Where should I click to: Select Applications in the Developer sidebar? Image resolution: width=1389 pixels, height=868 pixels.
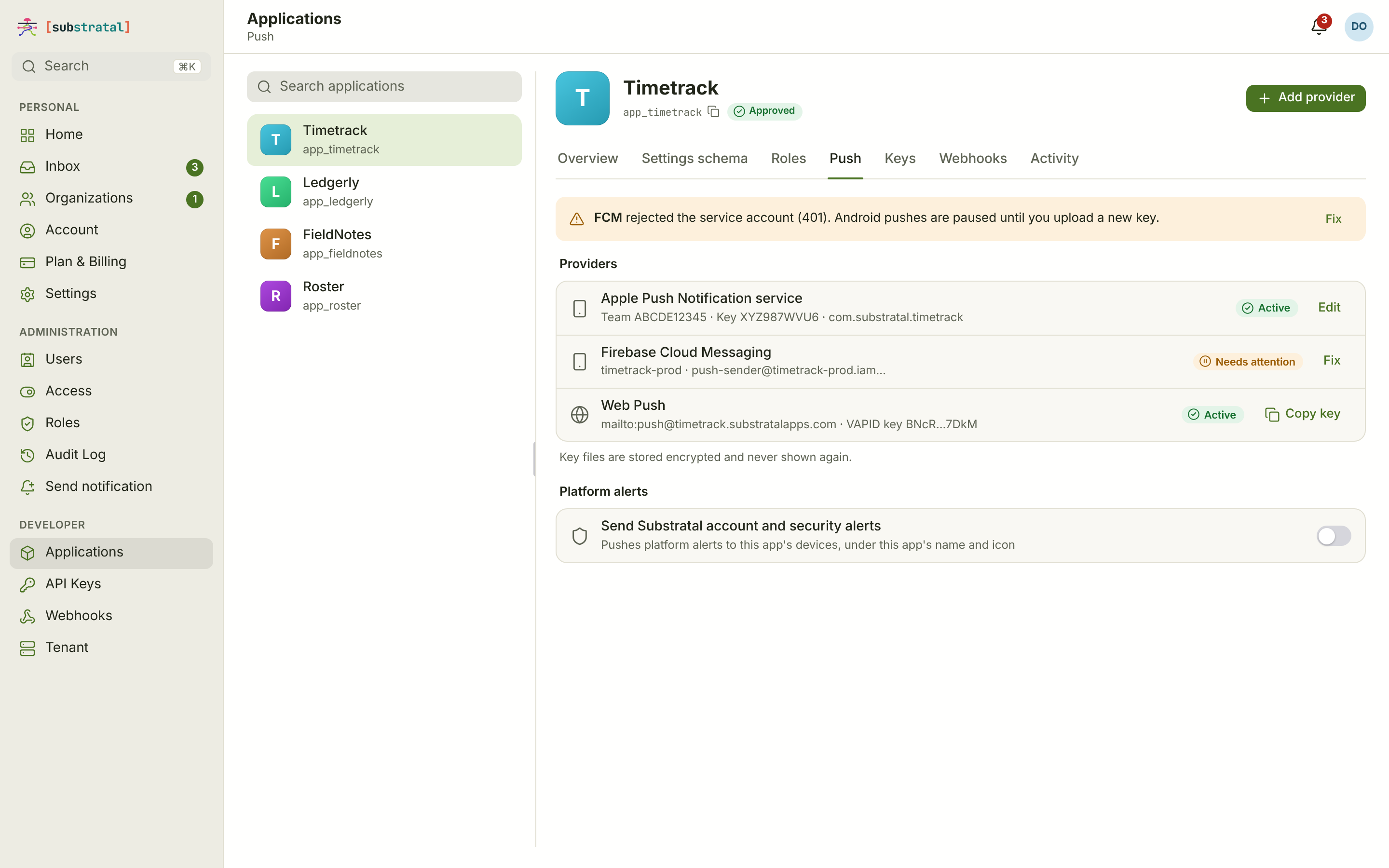111,553
